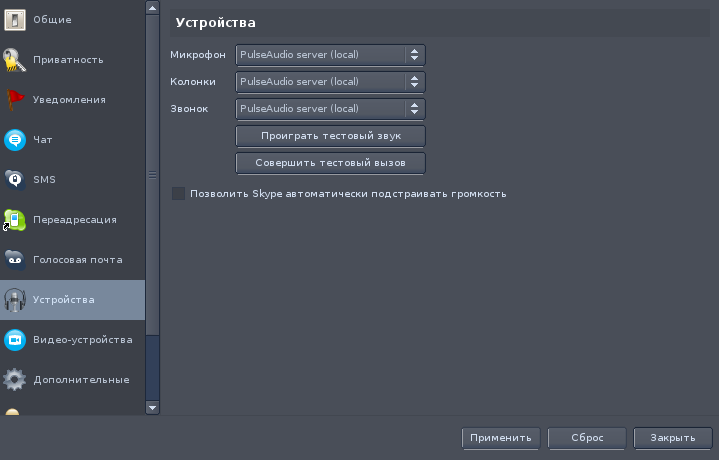Image resolution: width=719 pixels, height=460 pixels.
Task: Expand the Звонок device dropdown
Action: 330,109
